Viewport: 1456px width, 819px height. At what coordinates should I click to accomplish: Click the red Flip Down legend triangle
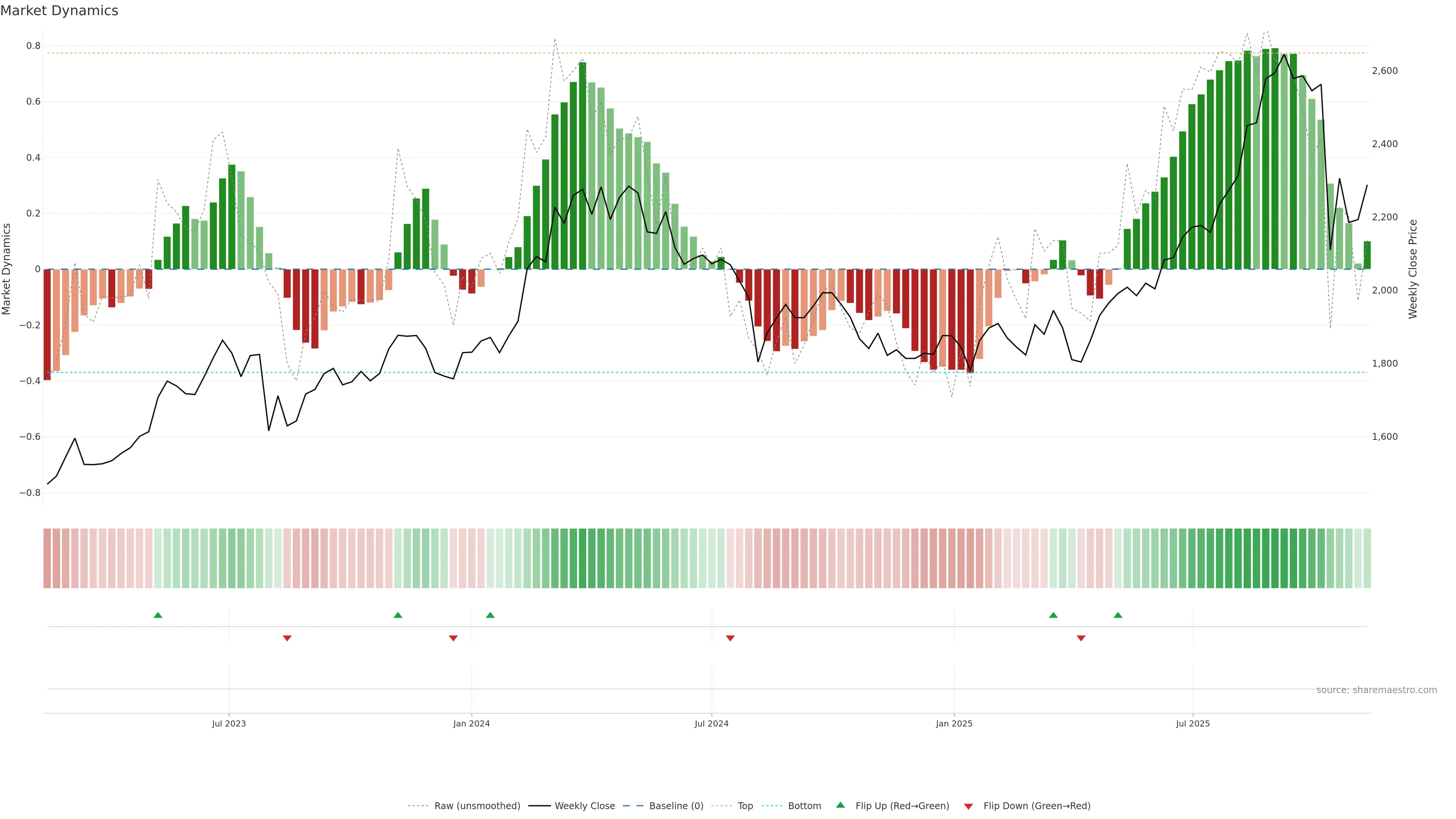tap(968, 806)
